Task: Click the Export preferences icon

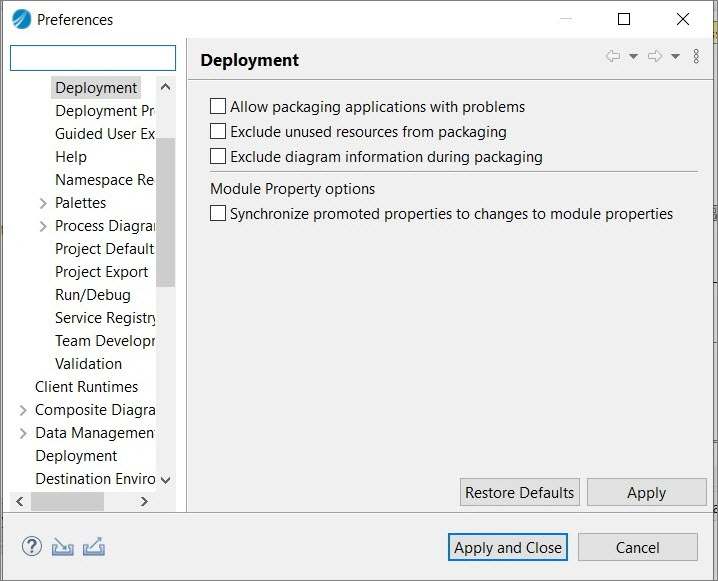Action: click(94, 547)
